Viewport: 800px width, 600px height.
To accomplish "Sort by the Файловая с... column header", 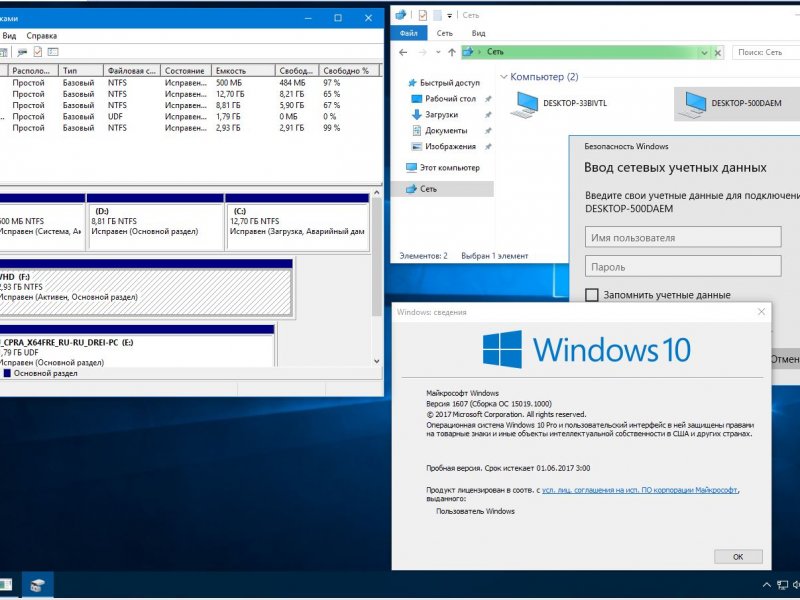I will coord(132,70).
